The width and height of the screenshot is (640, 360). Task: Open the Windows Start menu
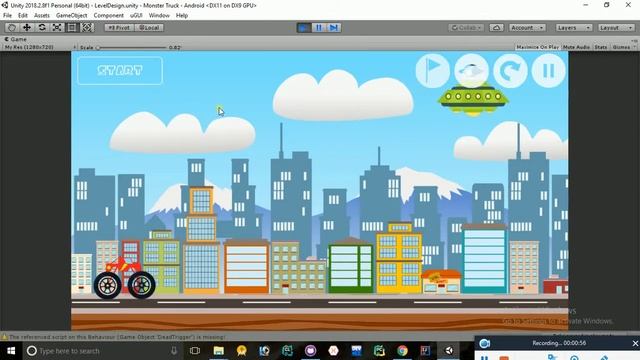pyautogui.click(x=11, y=351)
